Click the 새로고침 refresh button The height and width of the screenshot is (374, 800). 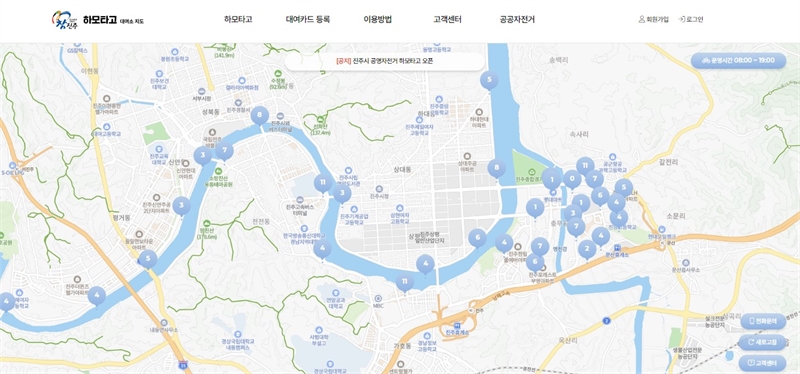(x=762, y=342)
